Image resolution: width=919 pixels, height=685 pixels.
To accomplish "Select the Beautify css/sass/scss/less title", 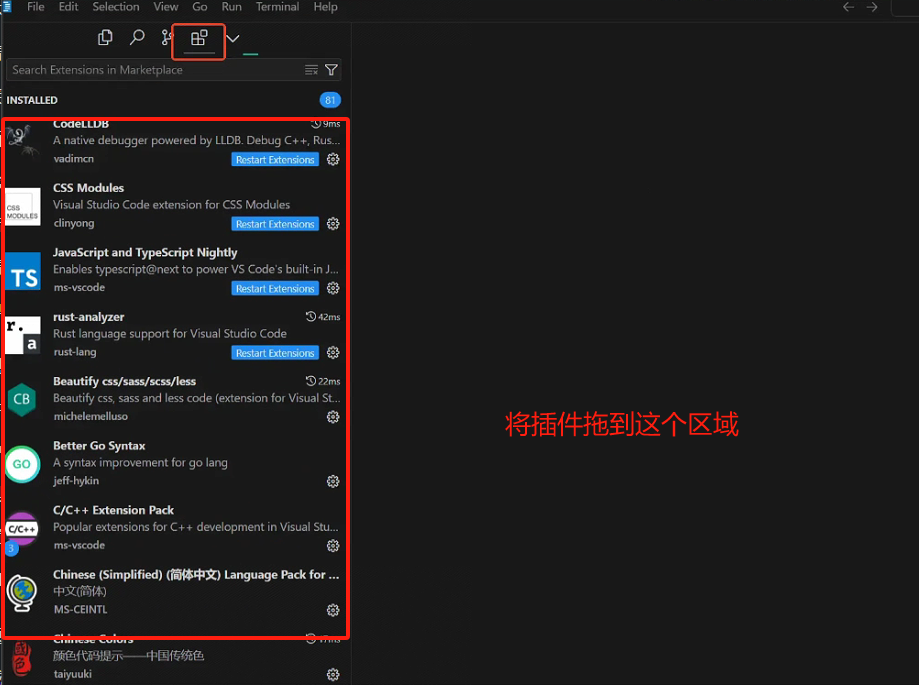I will tap(124, 381).
